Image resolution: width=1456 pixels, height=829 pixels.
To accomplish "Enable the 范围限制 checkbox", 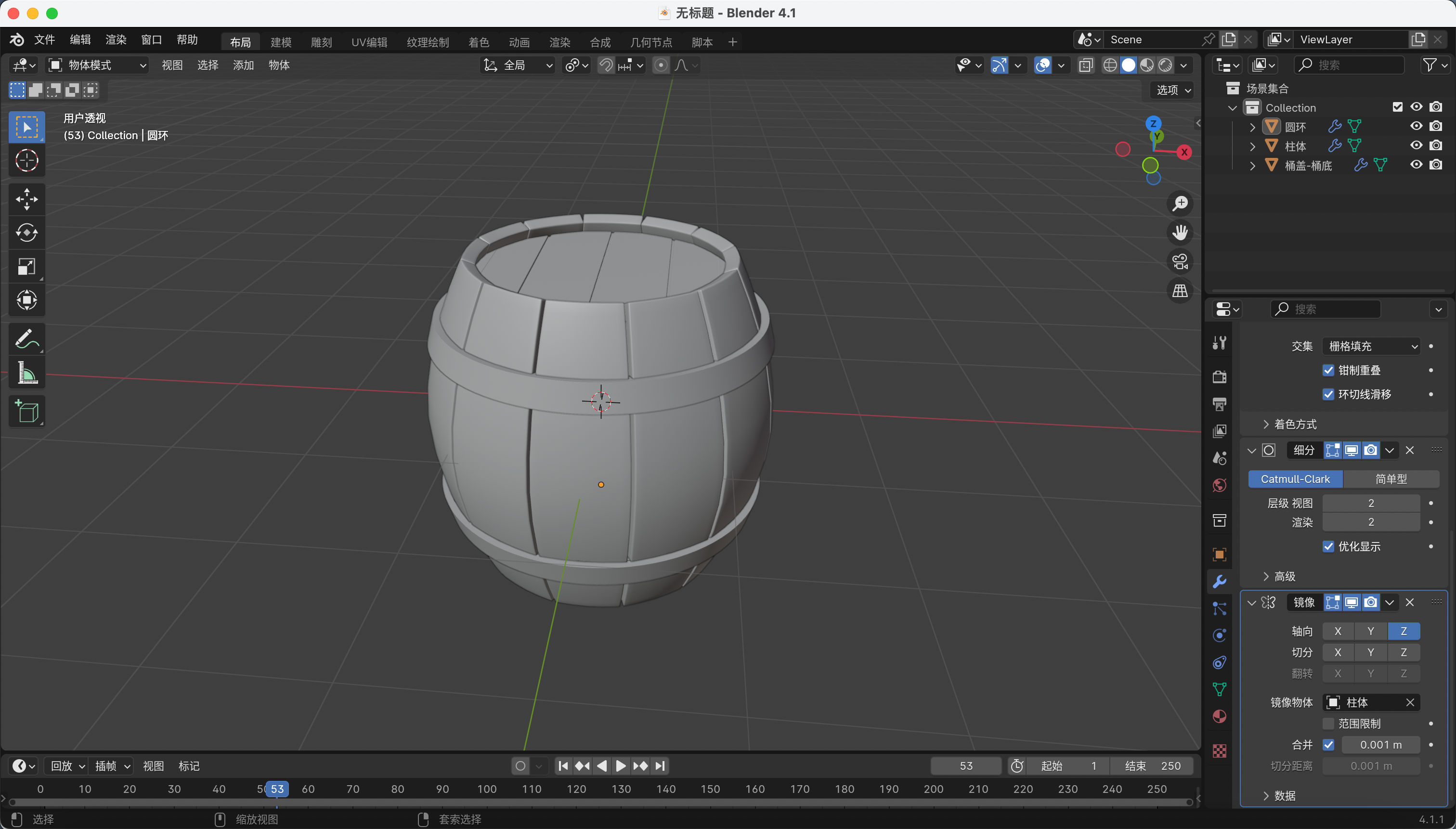I will [1328, 724].
